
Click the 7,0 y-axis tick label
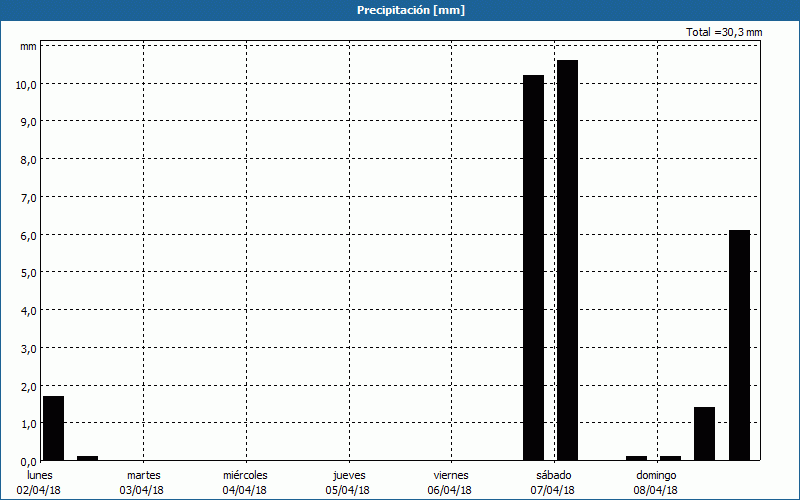[x=28, y=197]
